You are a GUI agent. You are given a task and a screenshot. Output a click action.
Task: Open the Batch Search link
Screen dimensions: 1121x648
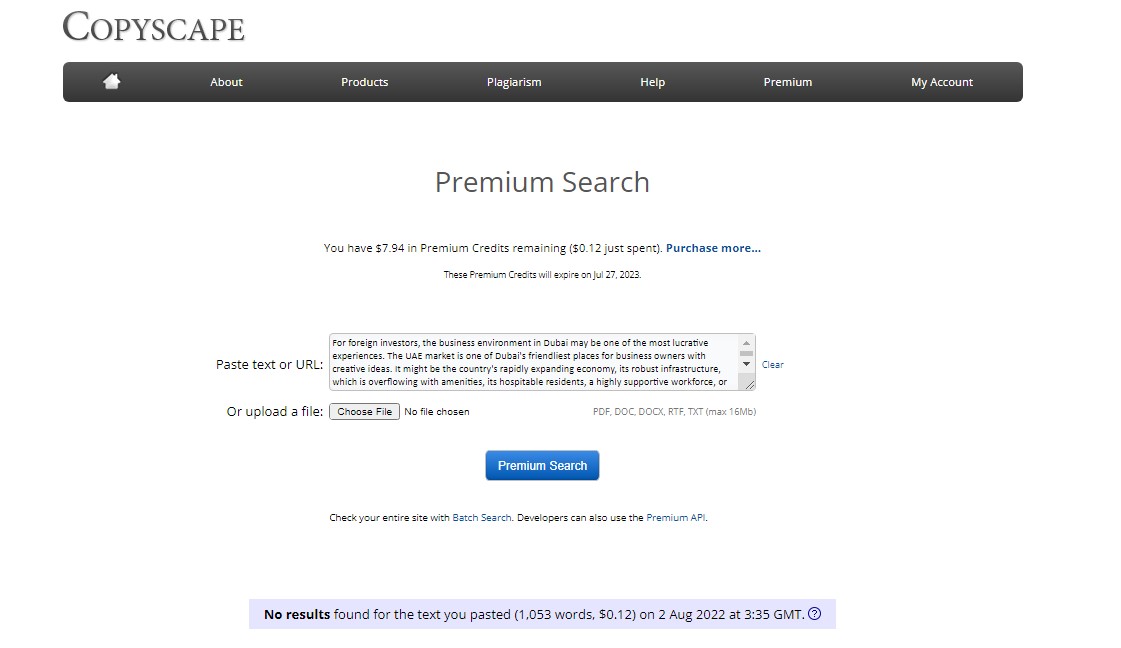click(481, 517)
